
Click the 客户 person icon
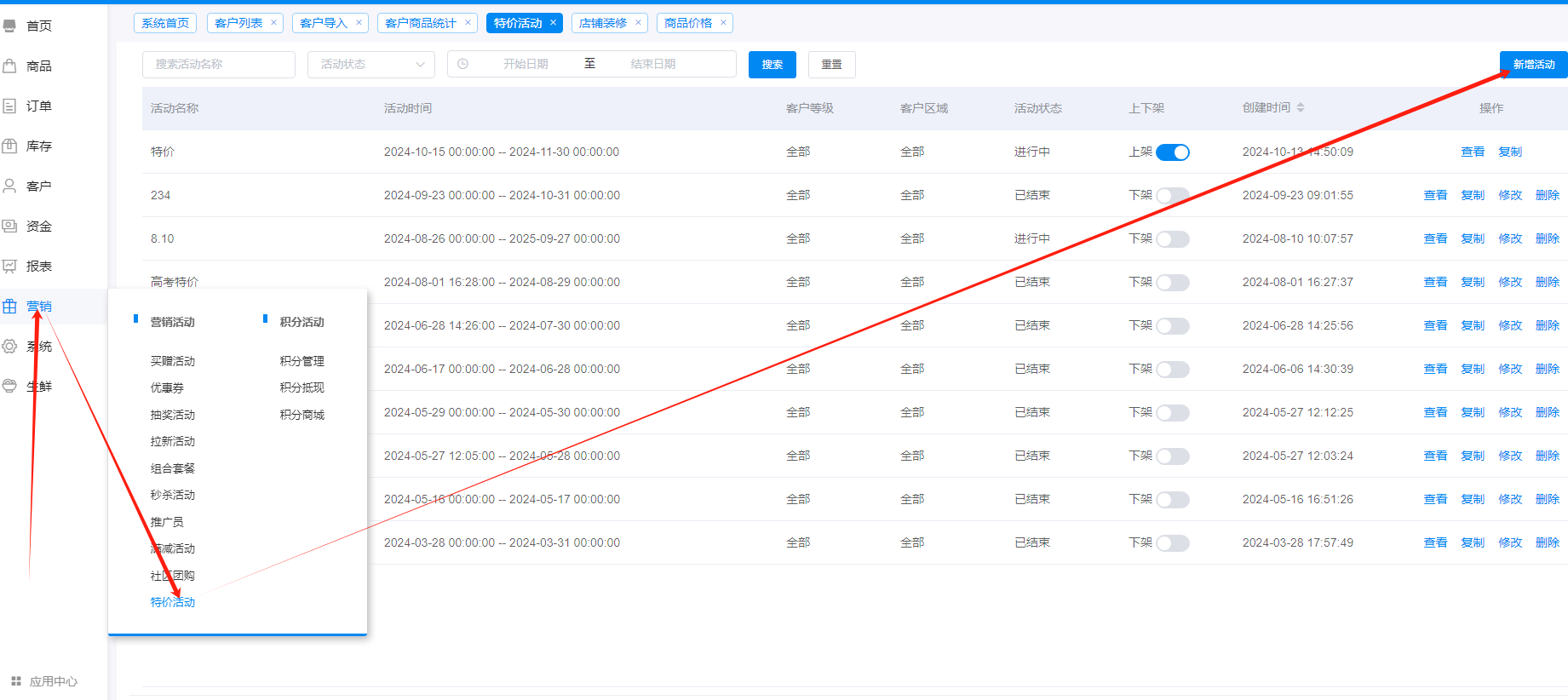pyautogui.click(x=10, y=186)
